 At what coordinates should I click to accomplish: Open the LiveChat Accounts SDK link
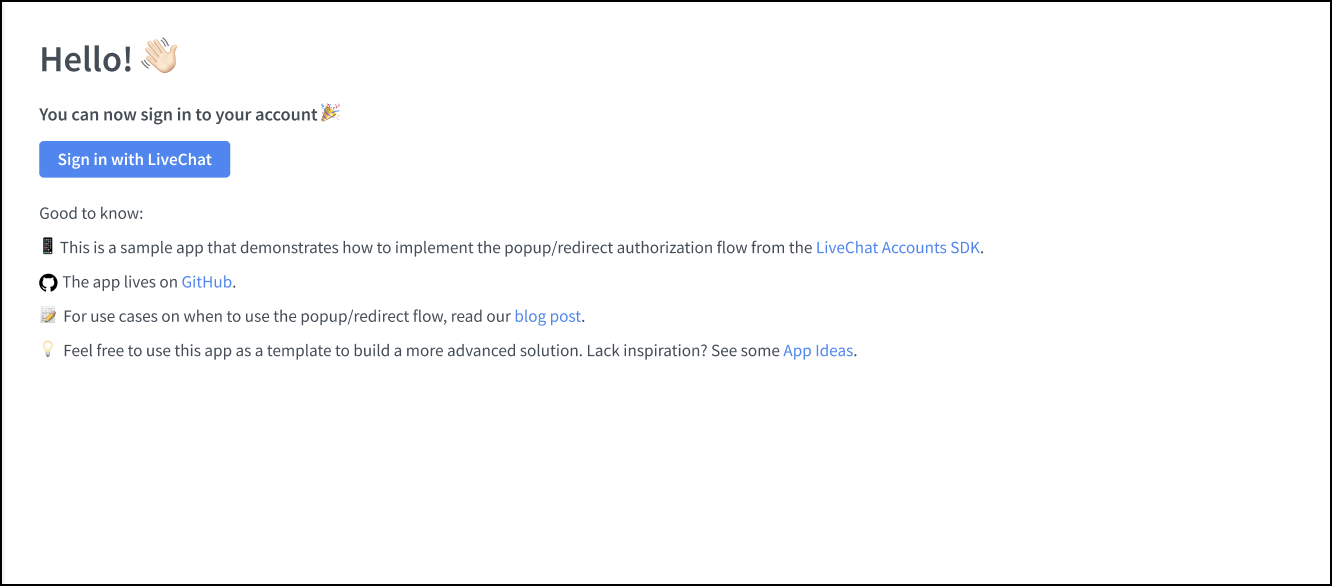(x=897, y=247)
